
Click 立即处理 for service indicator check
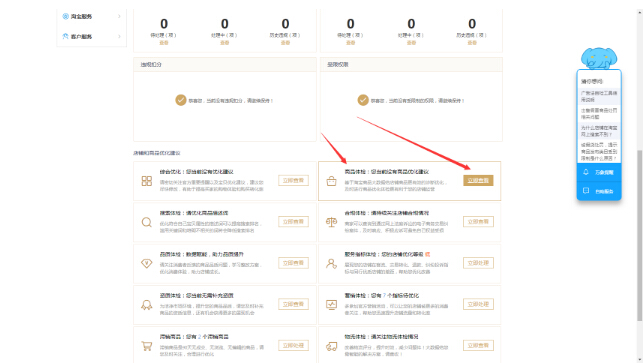(478, 263)
